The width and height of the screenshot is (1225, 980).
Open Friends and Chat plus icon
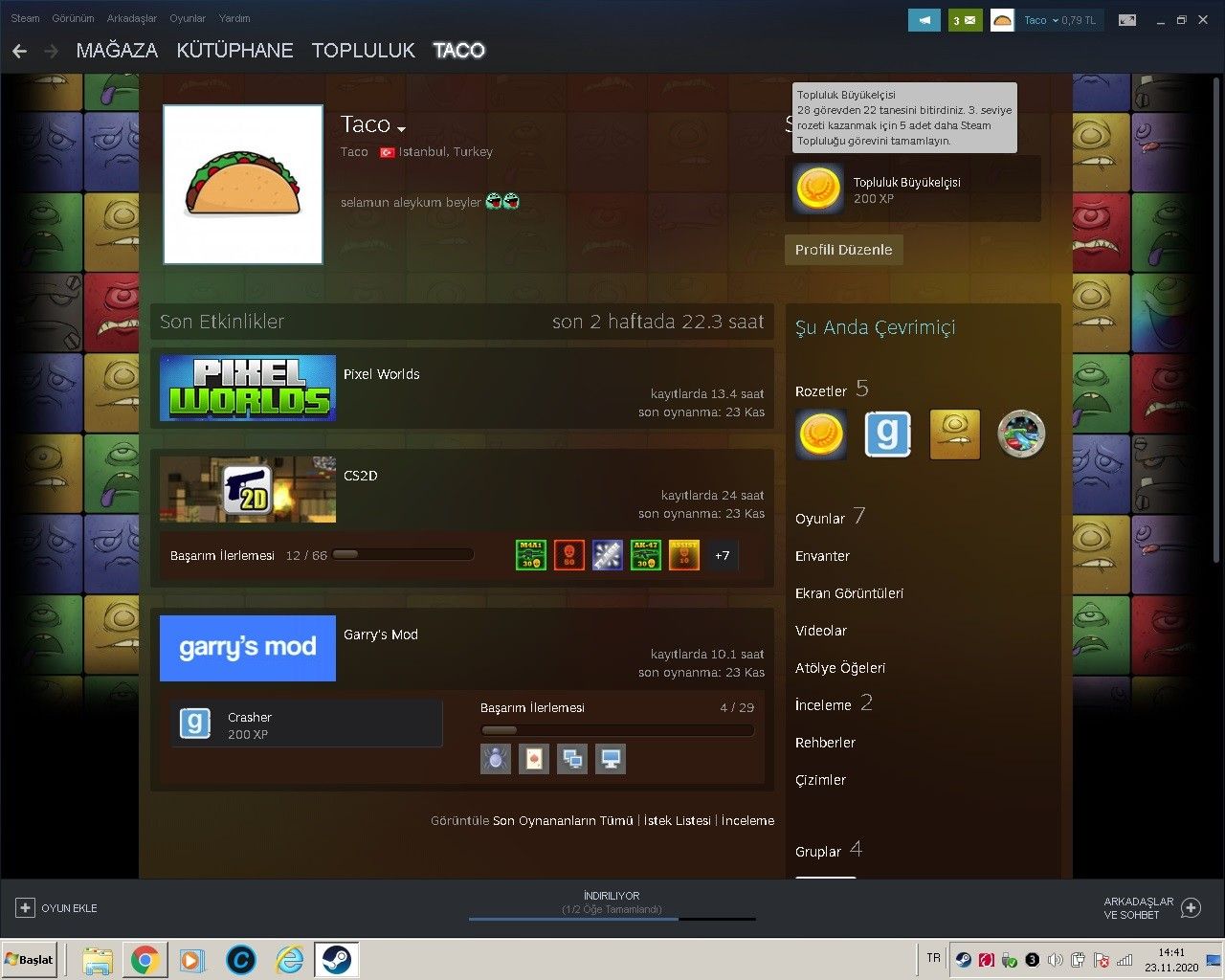(1192, 908)
